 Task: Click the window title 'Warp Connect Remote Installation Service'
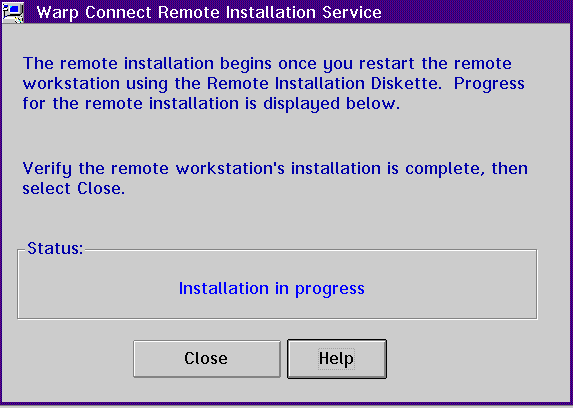click(209, 12)
